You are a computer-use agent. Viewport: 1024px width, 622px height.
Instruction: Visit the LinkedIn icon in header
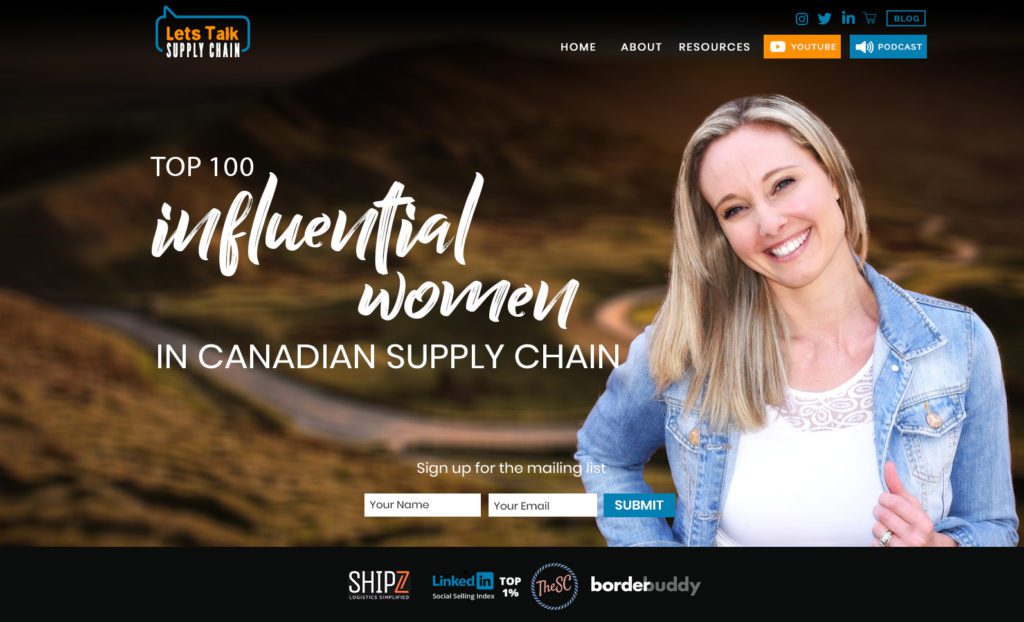[x=848, y=18]
